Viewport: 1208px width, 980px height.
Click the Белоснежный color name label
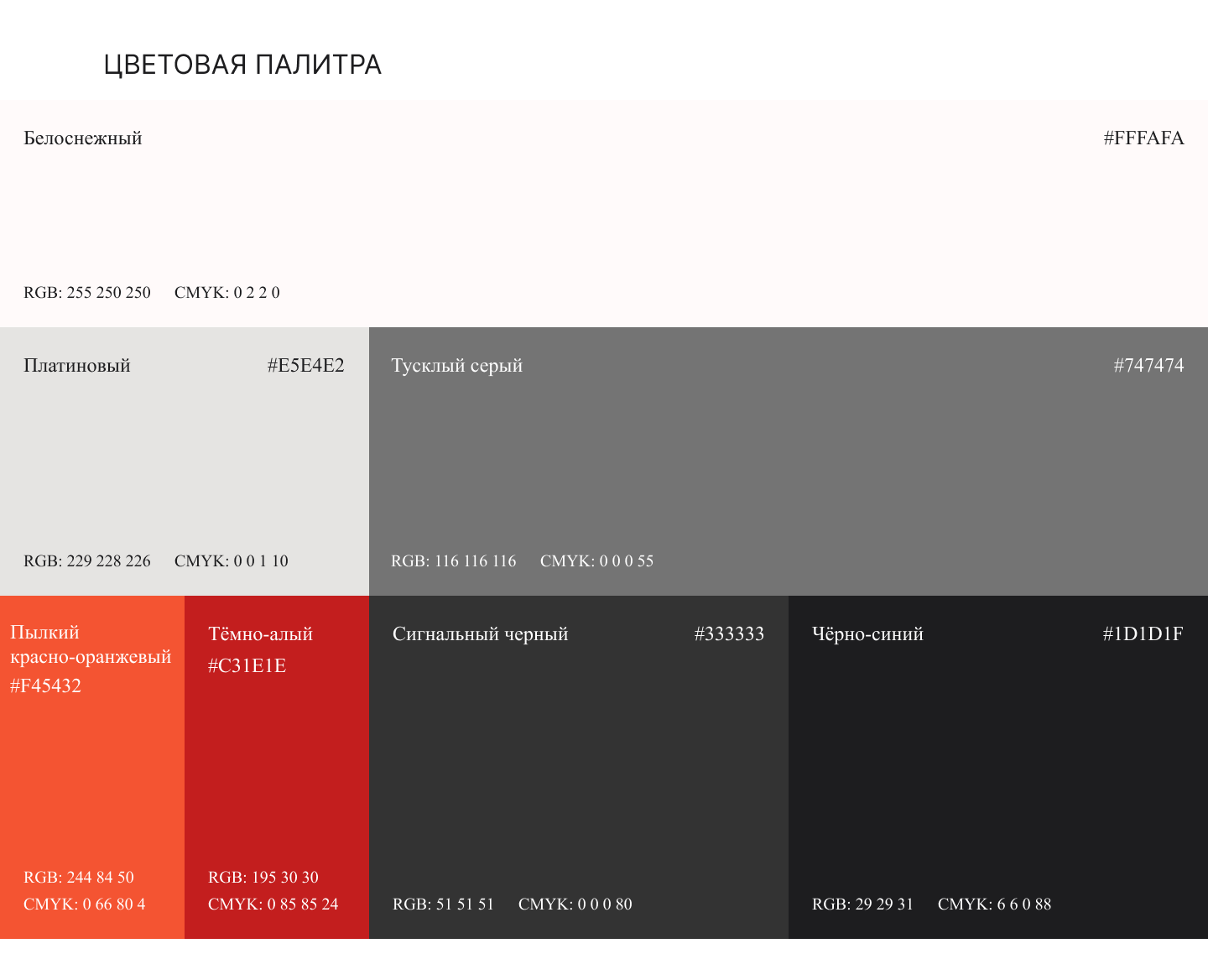83,138
